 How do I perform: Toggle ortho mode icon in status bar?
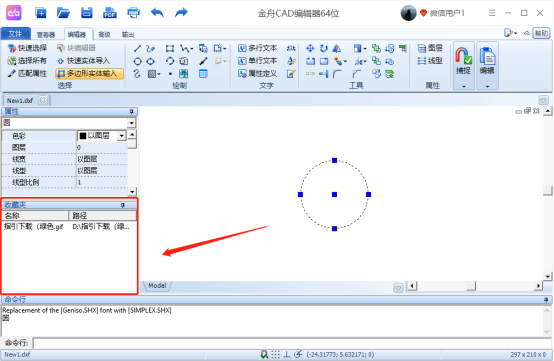click(x=287, y=354)
